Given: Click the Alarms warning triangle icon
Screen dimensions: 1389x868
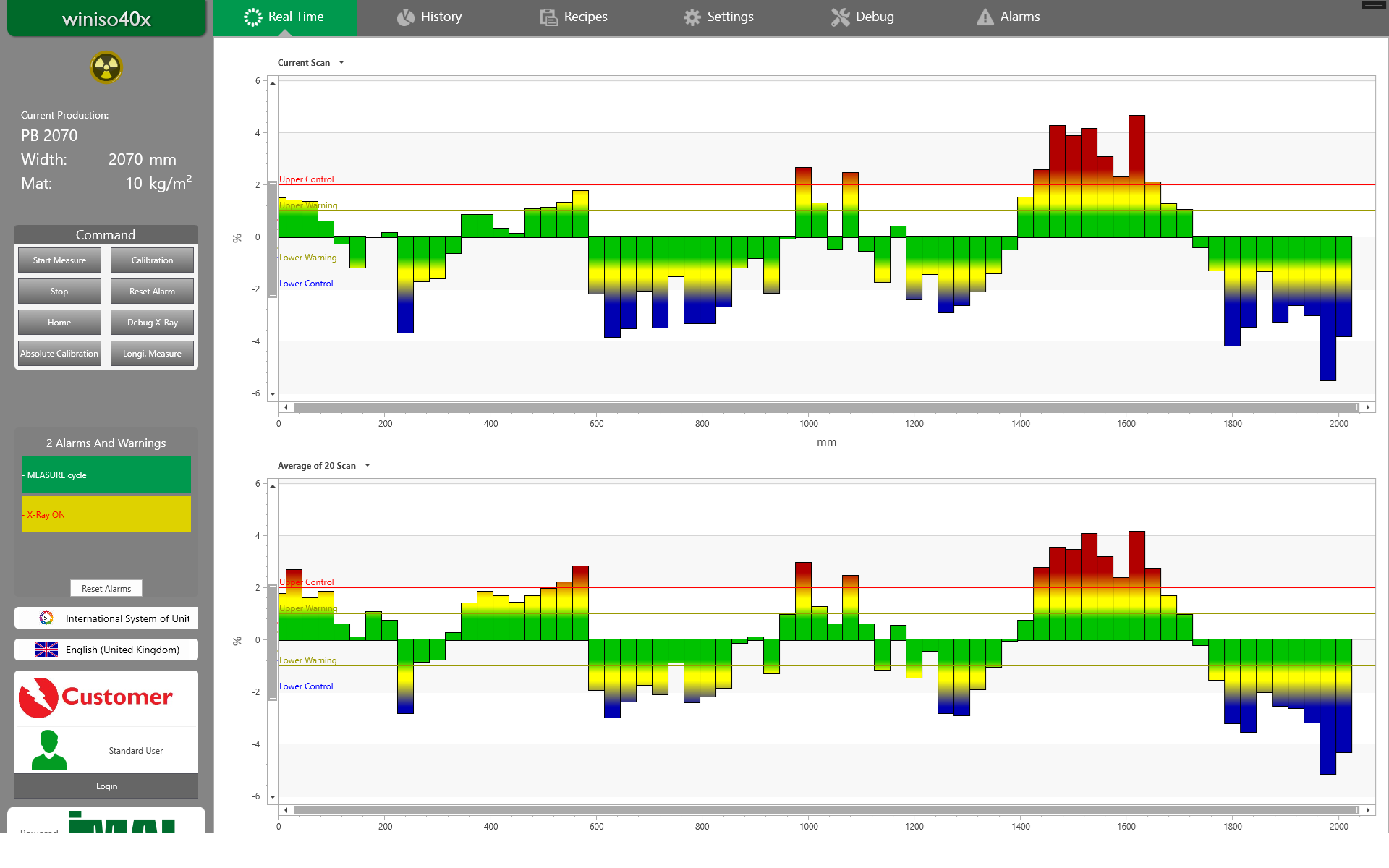Looking at the screenshot, I should click(985, 17).
